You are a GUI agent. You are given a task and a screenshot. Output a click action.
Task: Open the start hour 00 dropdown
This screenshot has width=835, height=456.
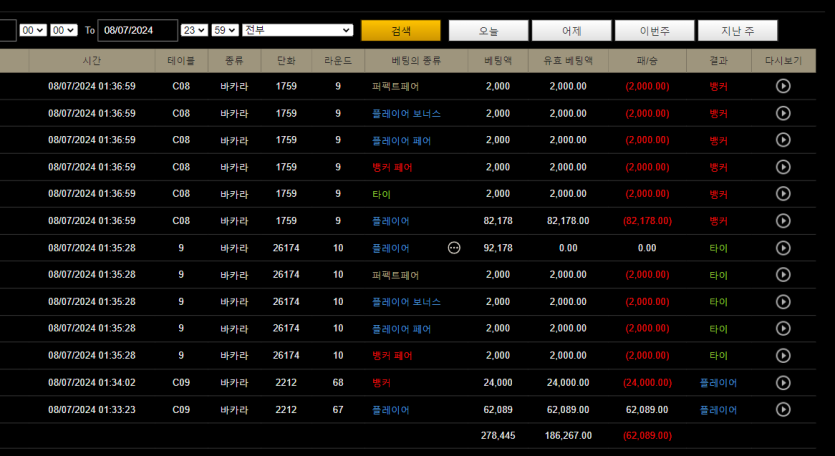point(33,30)
